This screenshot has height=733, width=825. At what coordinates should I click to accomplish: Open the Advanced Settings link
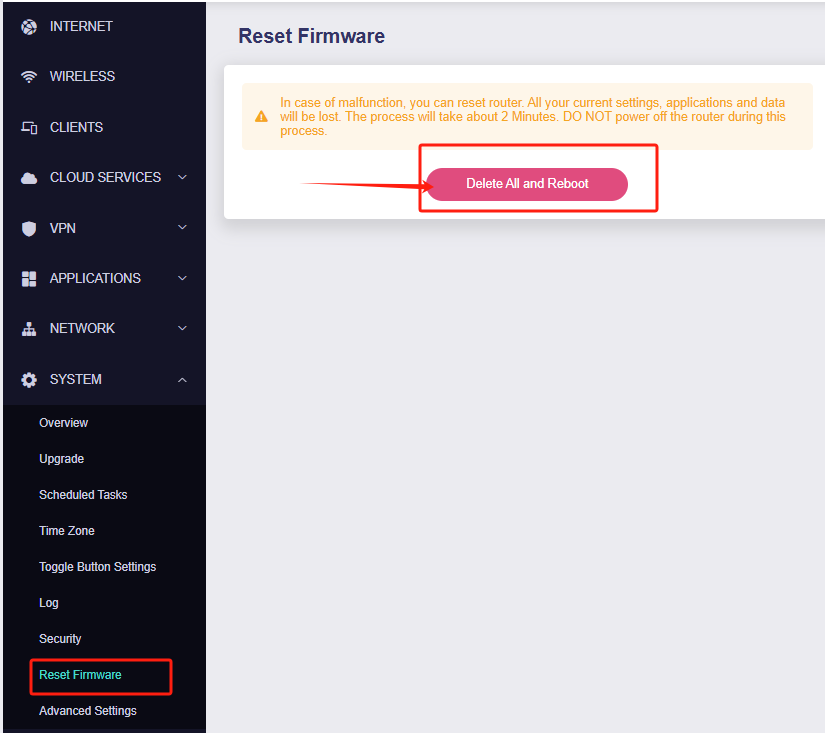pos(88,711)
